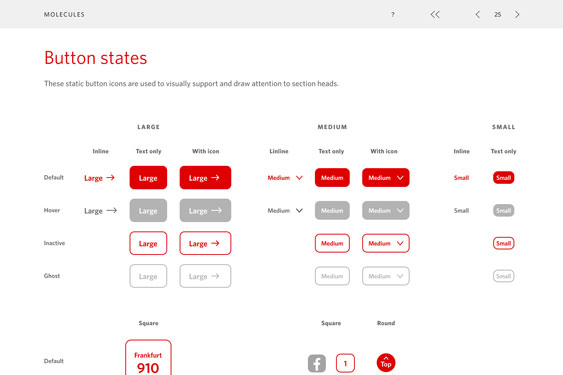Screen dimensions: 563x375
Task: Click the Button states page title
Action: 96,58
